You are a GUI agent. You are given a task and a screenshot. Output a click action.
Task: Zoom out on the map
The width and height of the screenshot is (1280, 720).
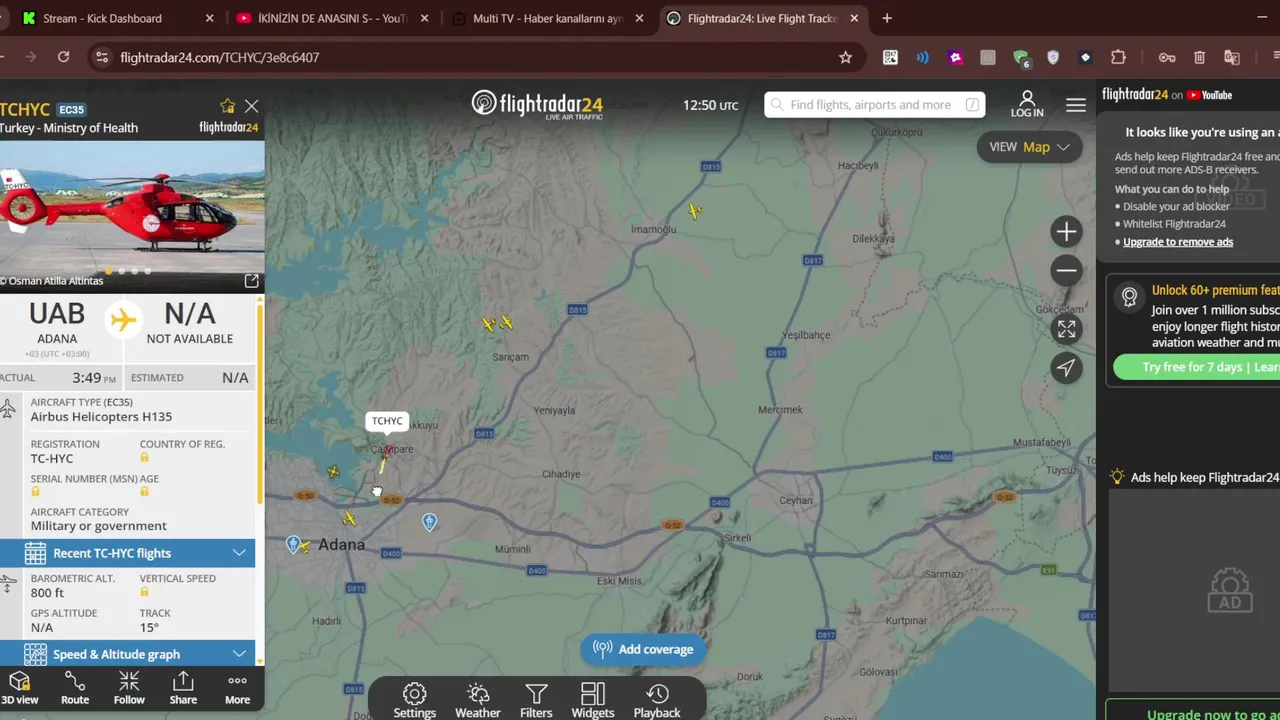point(1066,270)
